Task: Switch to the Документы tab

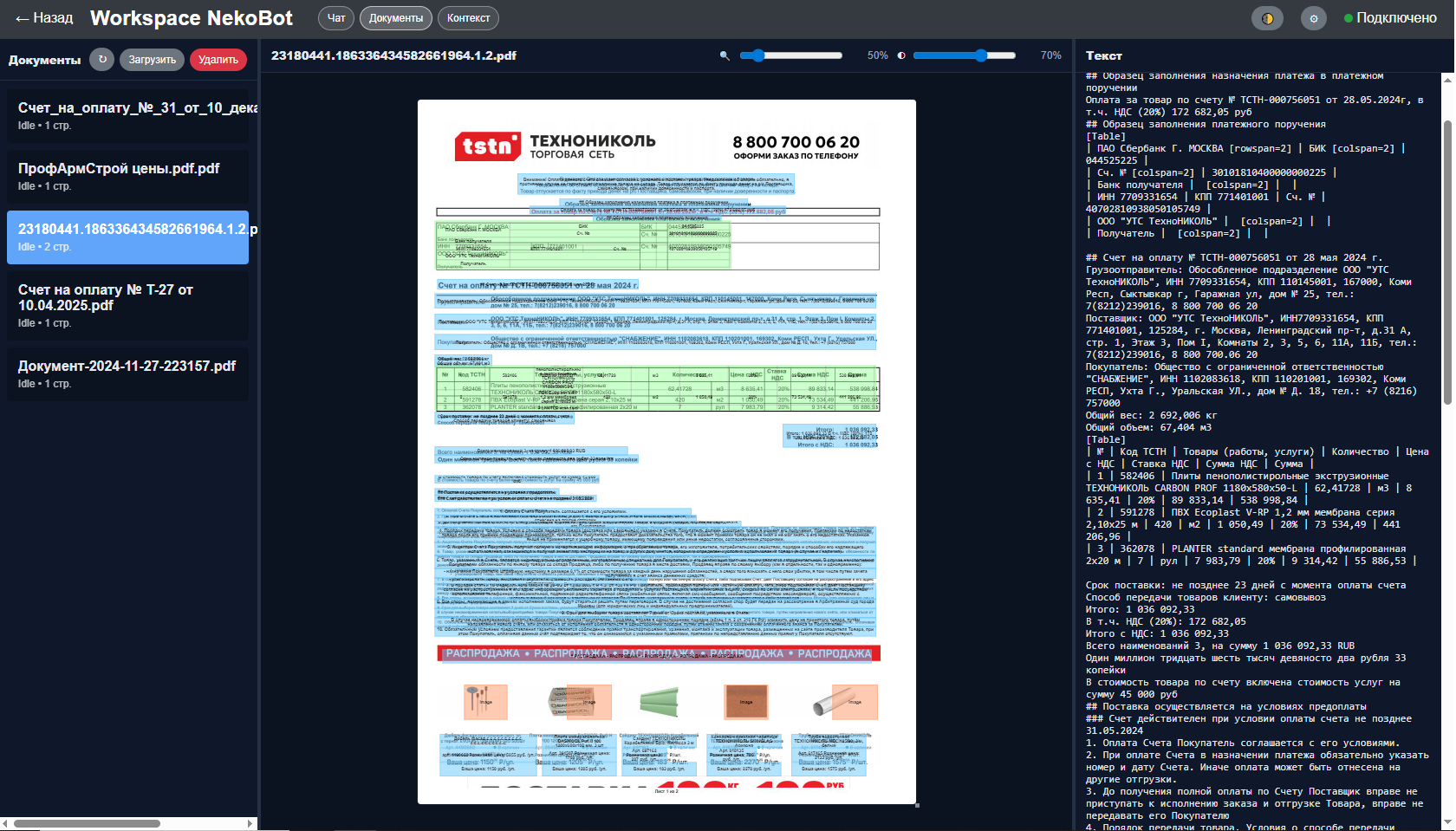Action: [x=396, y=18]
